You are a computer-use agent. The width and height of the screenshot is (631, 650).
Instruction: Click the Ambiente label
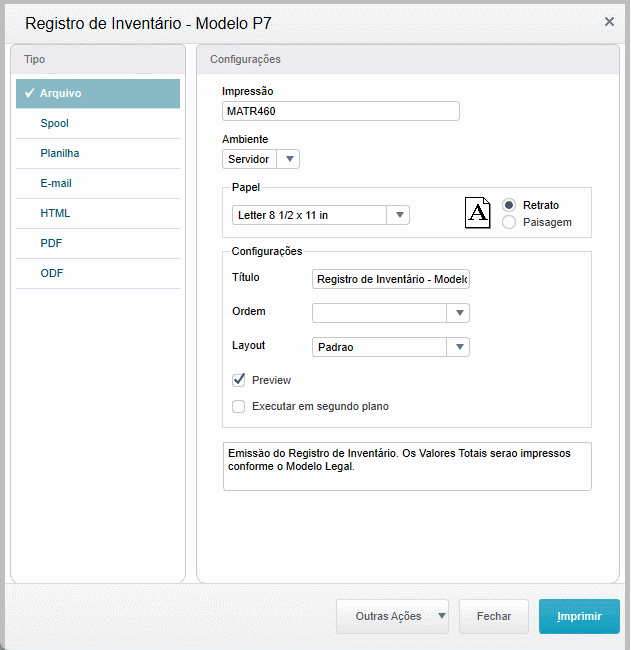[245, 139]
